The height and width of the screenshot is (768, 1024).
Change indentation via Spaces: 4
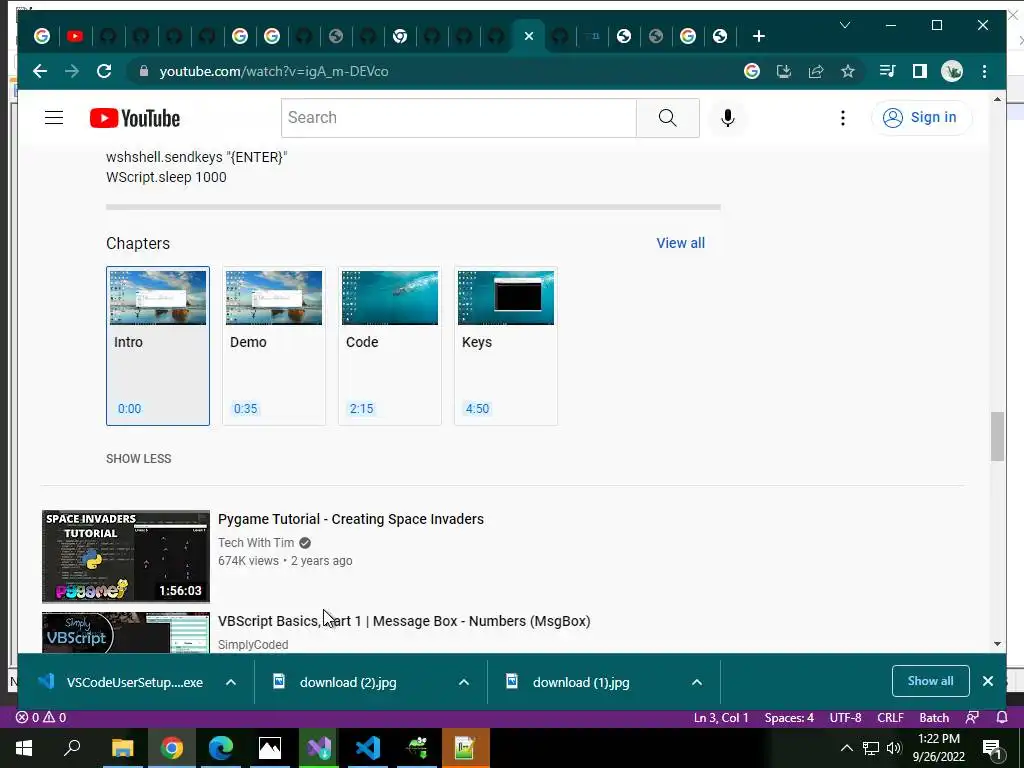tap(789, 718)
